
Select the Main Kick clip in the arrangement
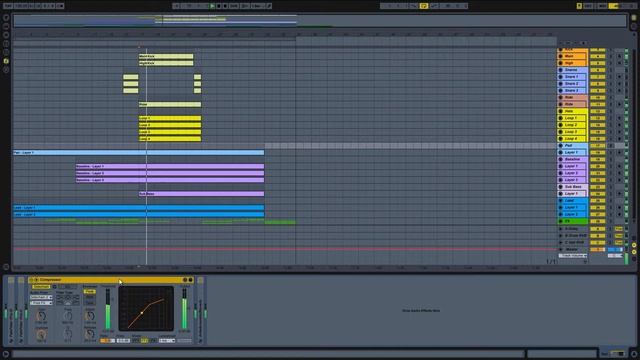pos(166,56)
